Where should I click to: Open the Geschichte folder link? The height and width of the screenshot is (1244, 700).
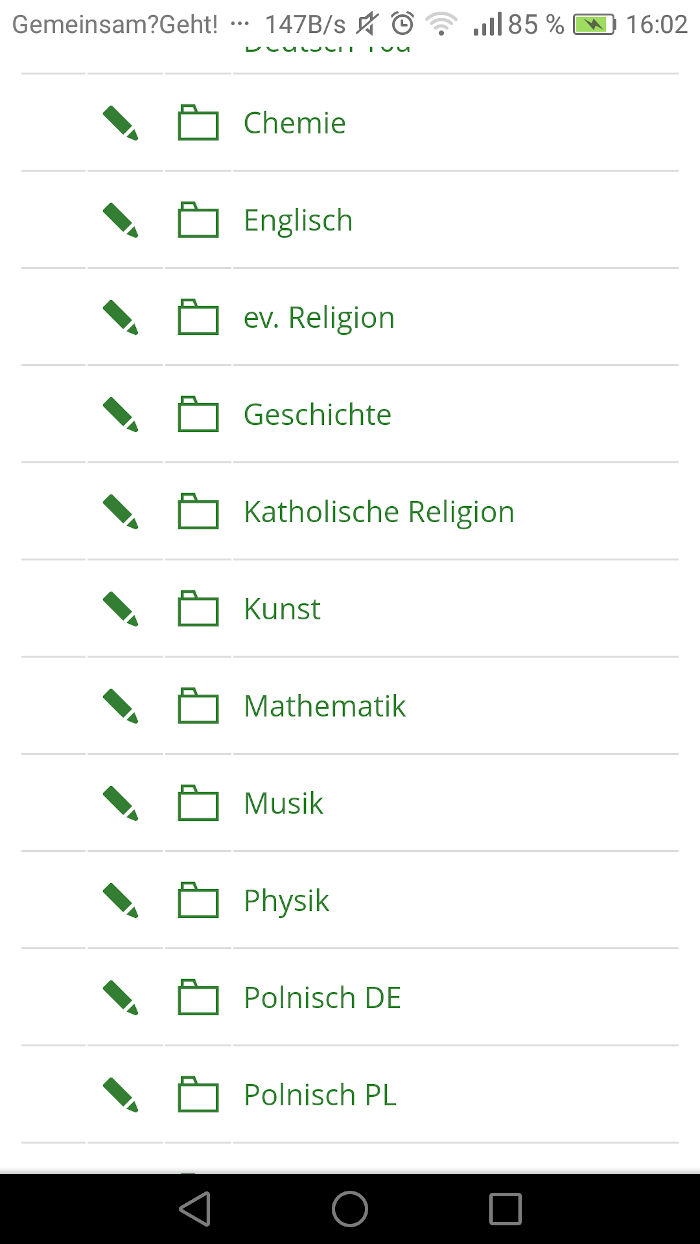point(318,414)
